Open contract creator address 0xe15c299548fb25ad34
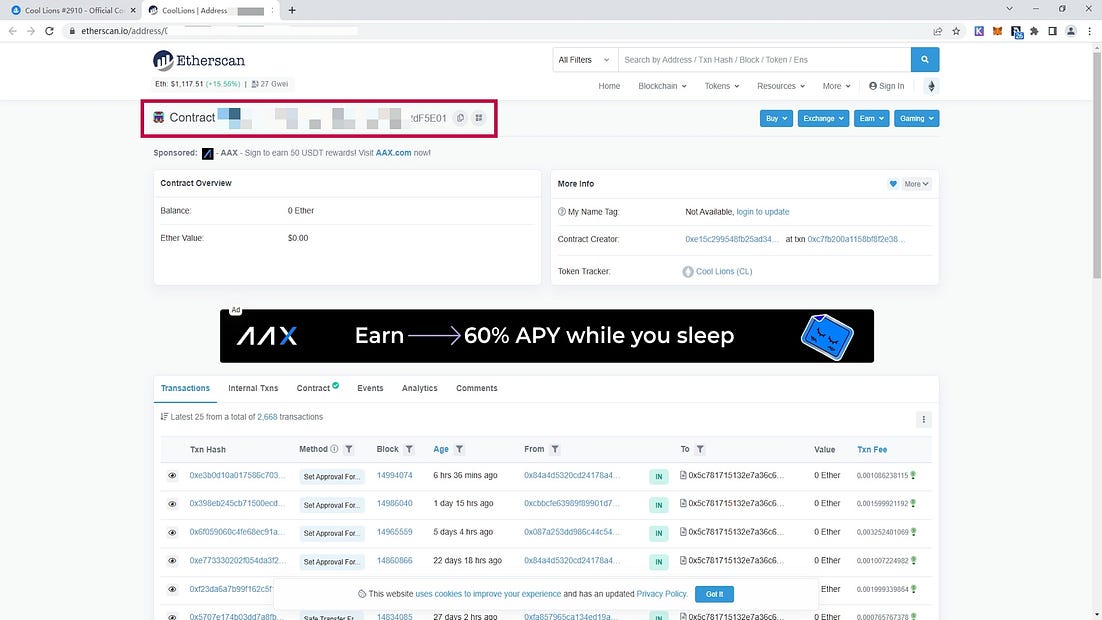This screenshot has width=1102, height=620. pyautogui.click(x=732, y=239)
